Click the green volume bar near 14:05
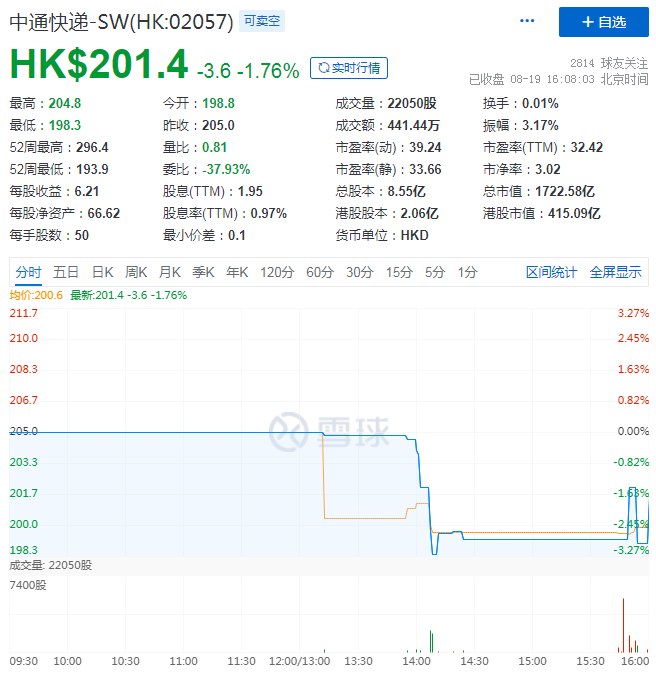 pos(431,642)
